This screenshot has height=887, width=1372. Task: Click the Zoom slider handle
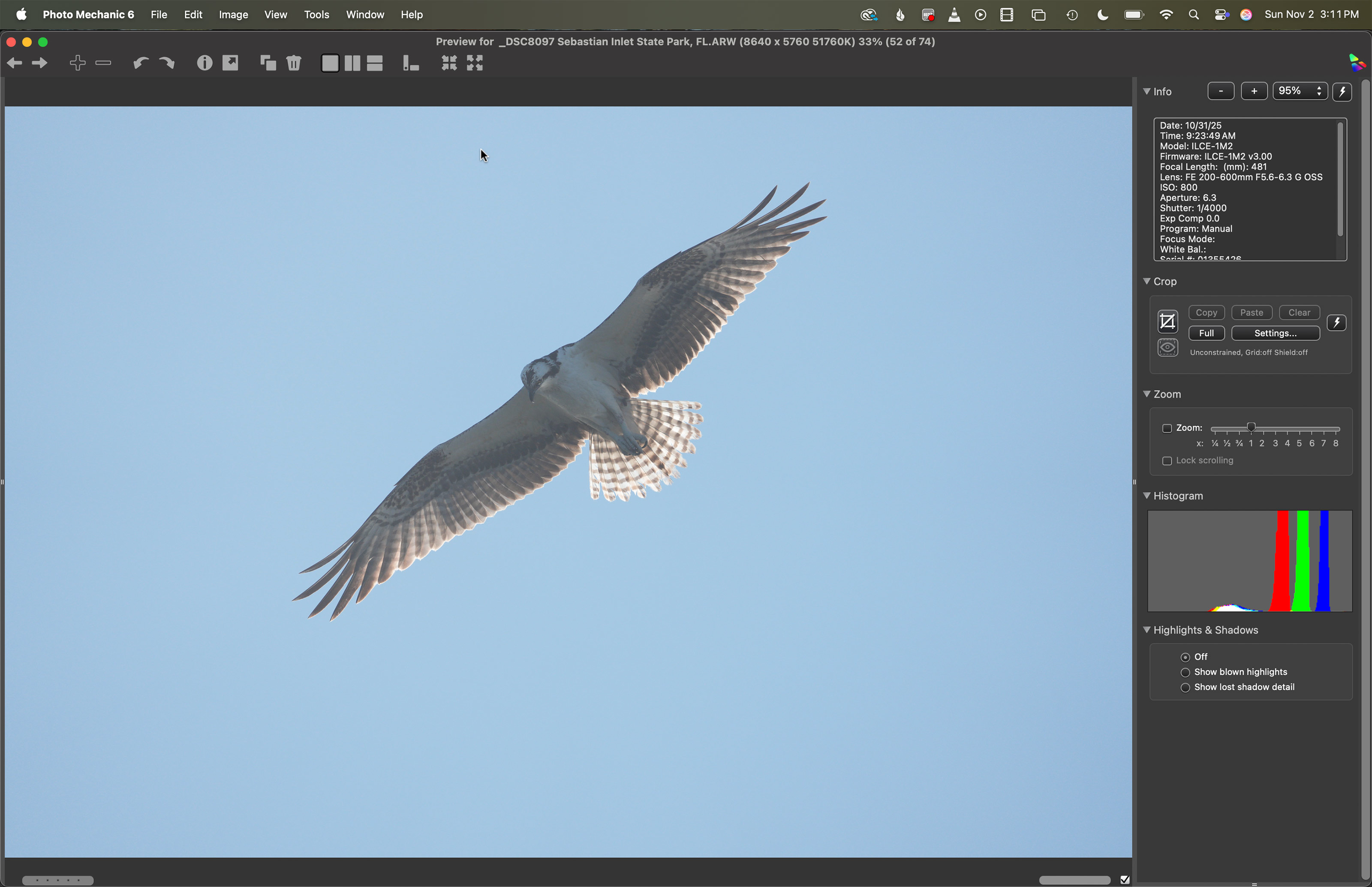click(1251, 427)
